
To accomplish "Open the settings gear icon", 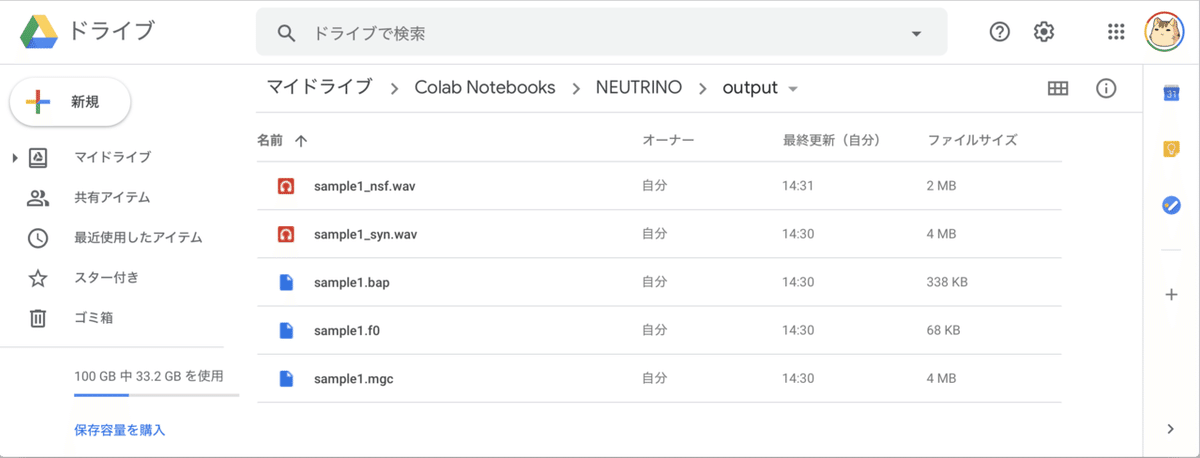I will click(x=1044, y=32).
